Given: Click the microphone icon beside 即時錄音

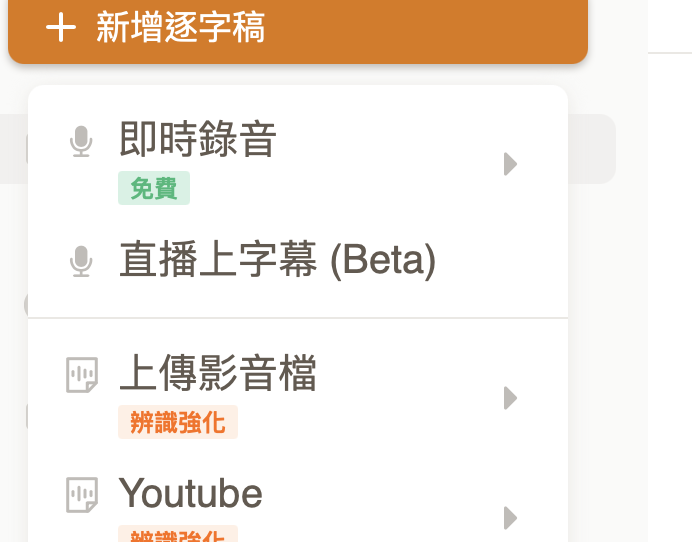Looking at the screenshot, I should tap(81, 142).
